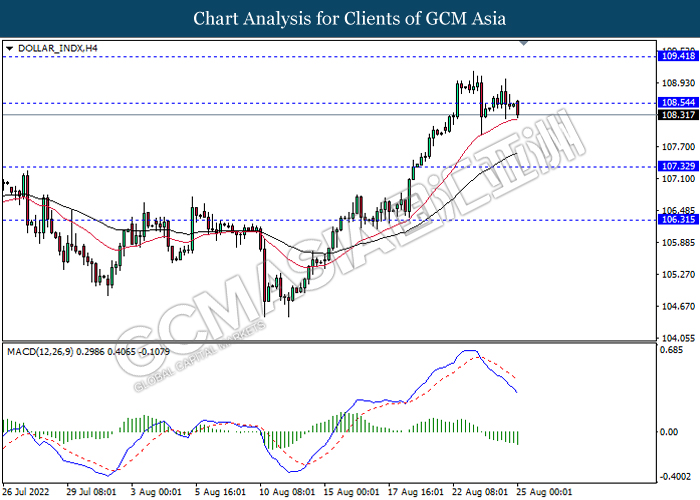Click the 5 Aug 16:01 date label
Viewport: 700px width, 500px height.
[x=221, y=492]
